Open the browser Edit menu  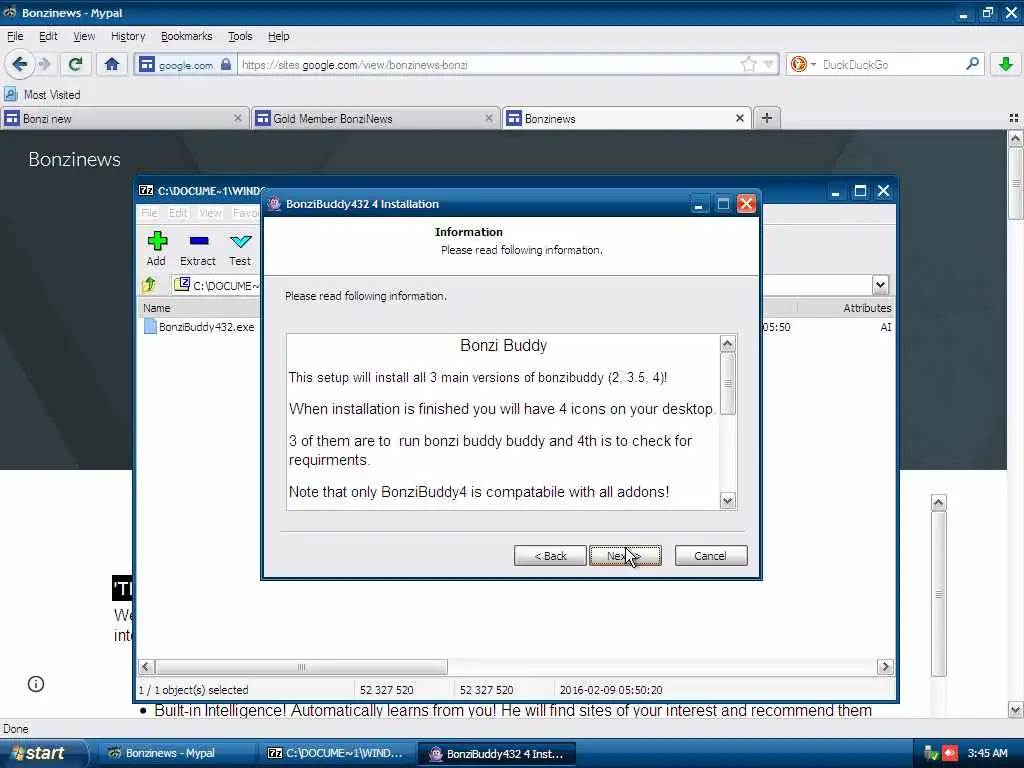click(x=48, y=37)
